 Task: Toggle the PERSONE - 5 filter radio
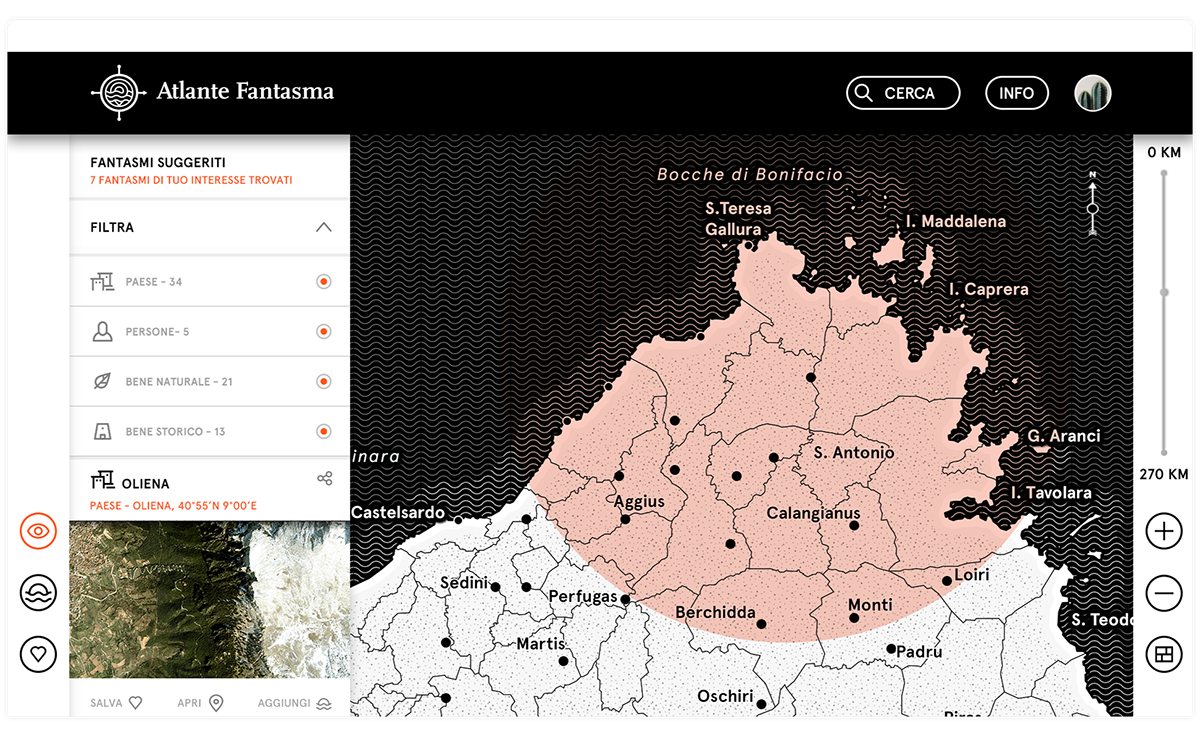323,332
